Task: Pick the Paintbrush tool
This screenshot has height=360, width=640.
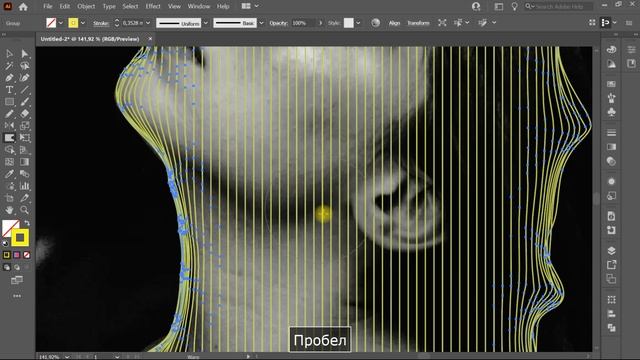Action: (x=24, y=102)
